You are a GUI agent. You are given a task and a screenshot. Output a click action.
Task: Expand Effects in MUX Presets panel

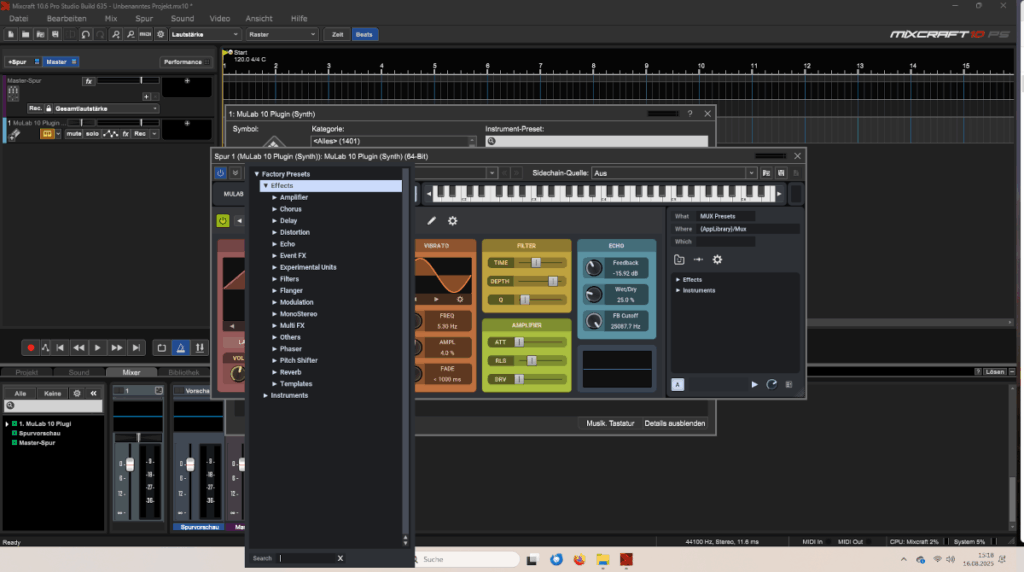[678, 279]
